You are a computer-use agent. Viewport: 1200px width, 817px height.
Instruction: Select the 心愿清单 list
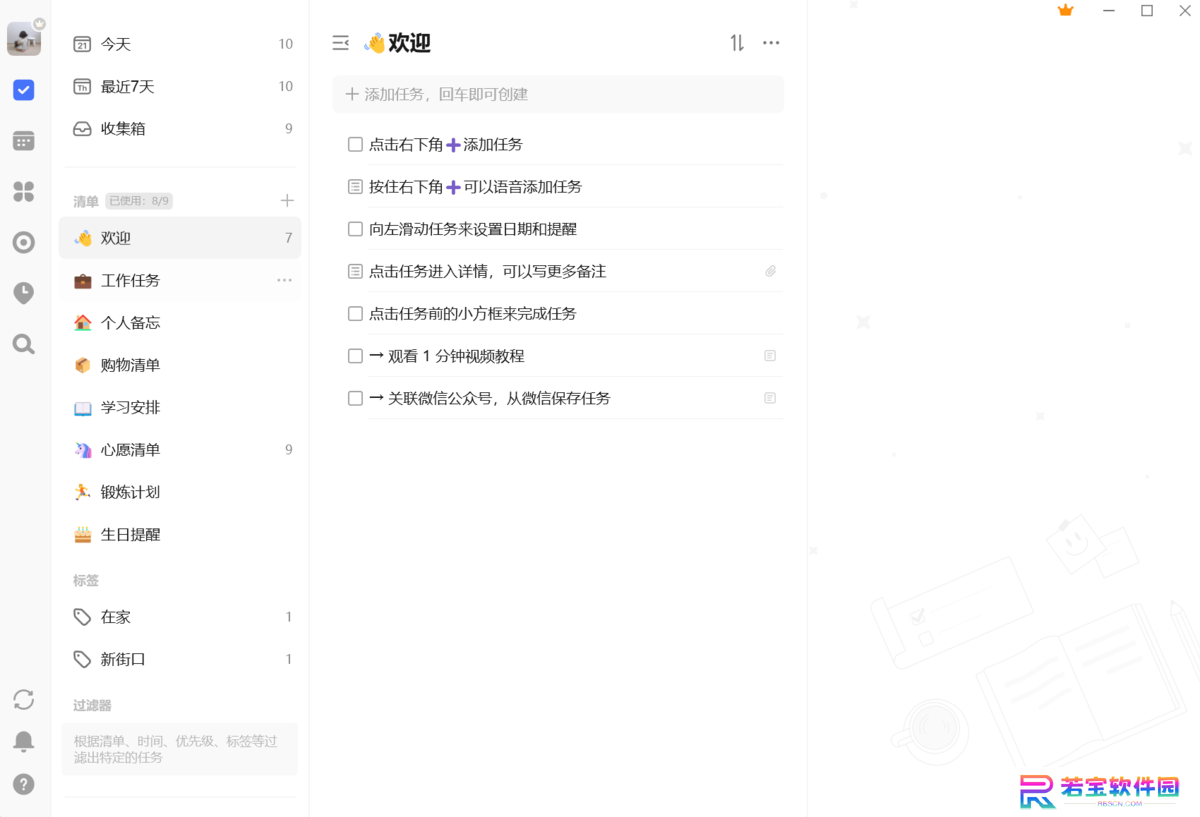point(180,450)
